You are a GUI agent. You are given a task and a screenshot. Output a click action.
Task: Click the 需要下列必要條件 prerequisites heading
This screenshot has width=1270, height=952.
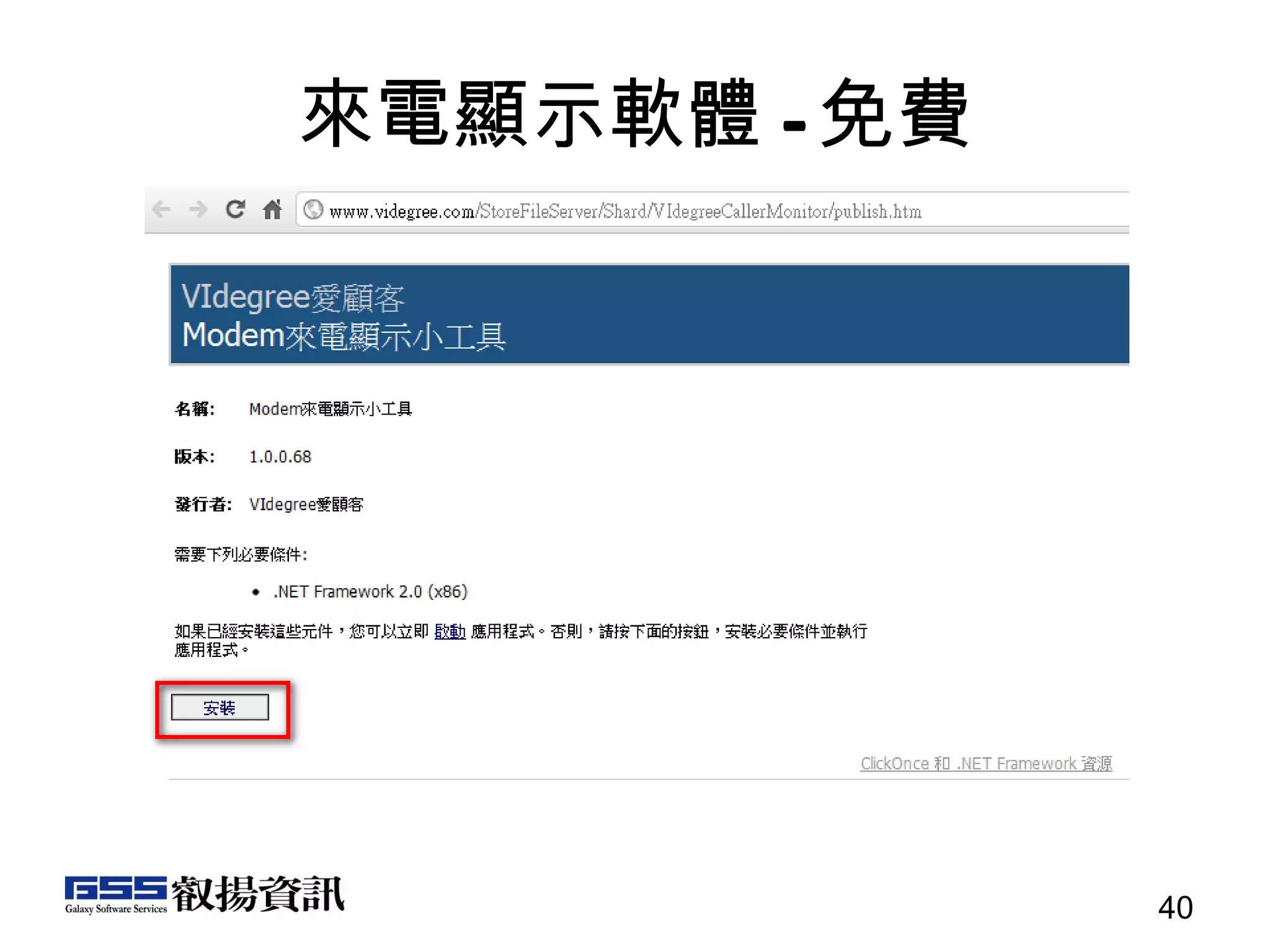tap(241, 554)
